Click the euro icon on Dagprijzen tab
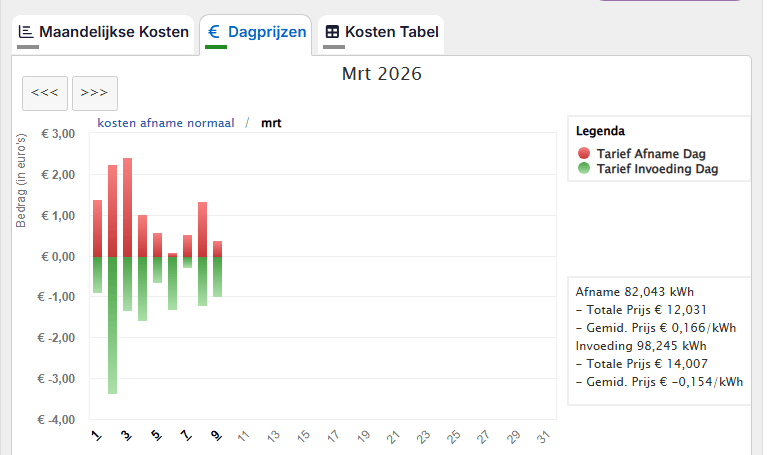Screen dimensions: 774x455 (x=214, y=32)
